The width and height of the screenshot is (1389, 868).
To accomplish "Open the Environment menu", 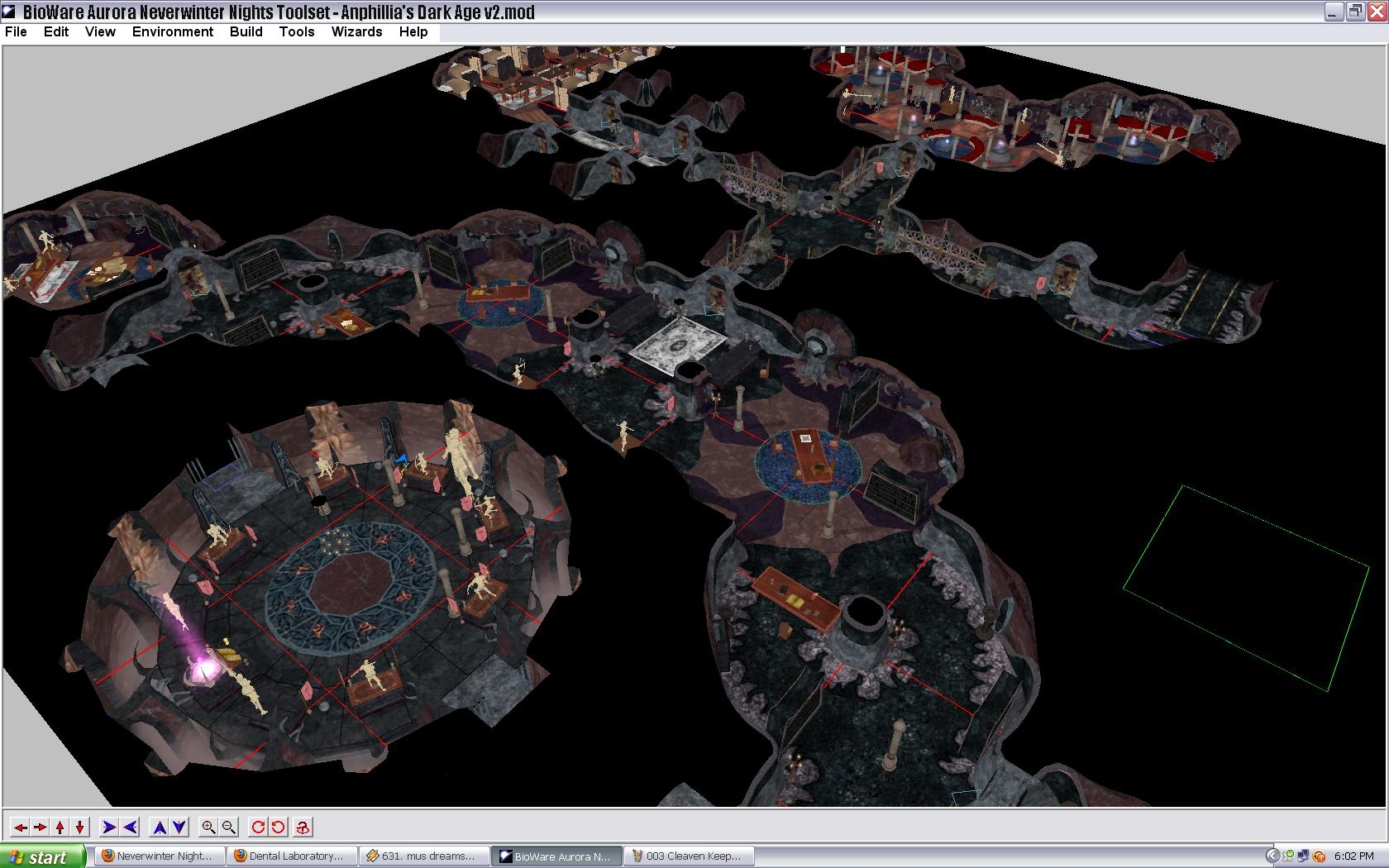I will tap(172, 31).
